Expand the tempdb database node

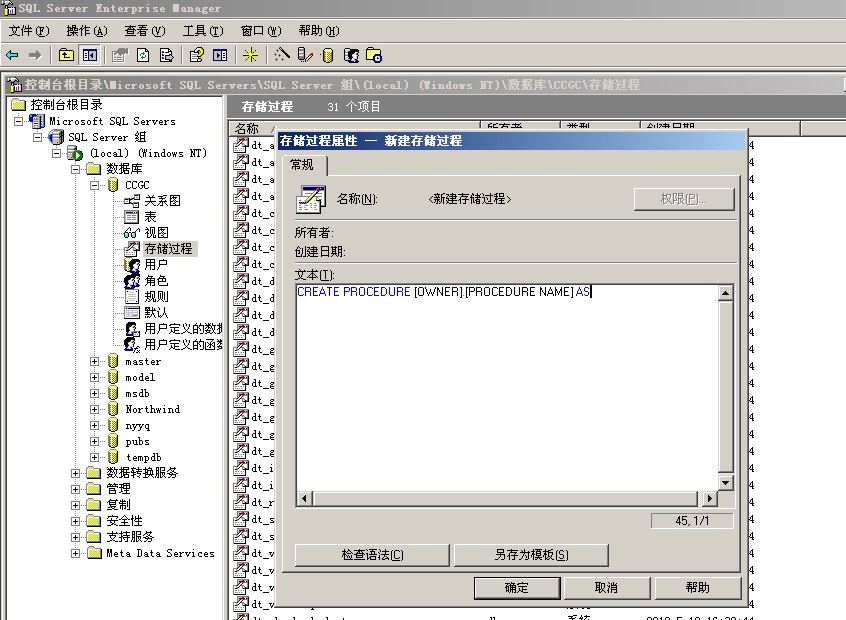(94, 457)
